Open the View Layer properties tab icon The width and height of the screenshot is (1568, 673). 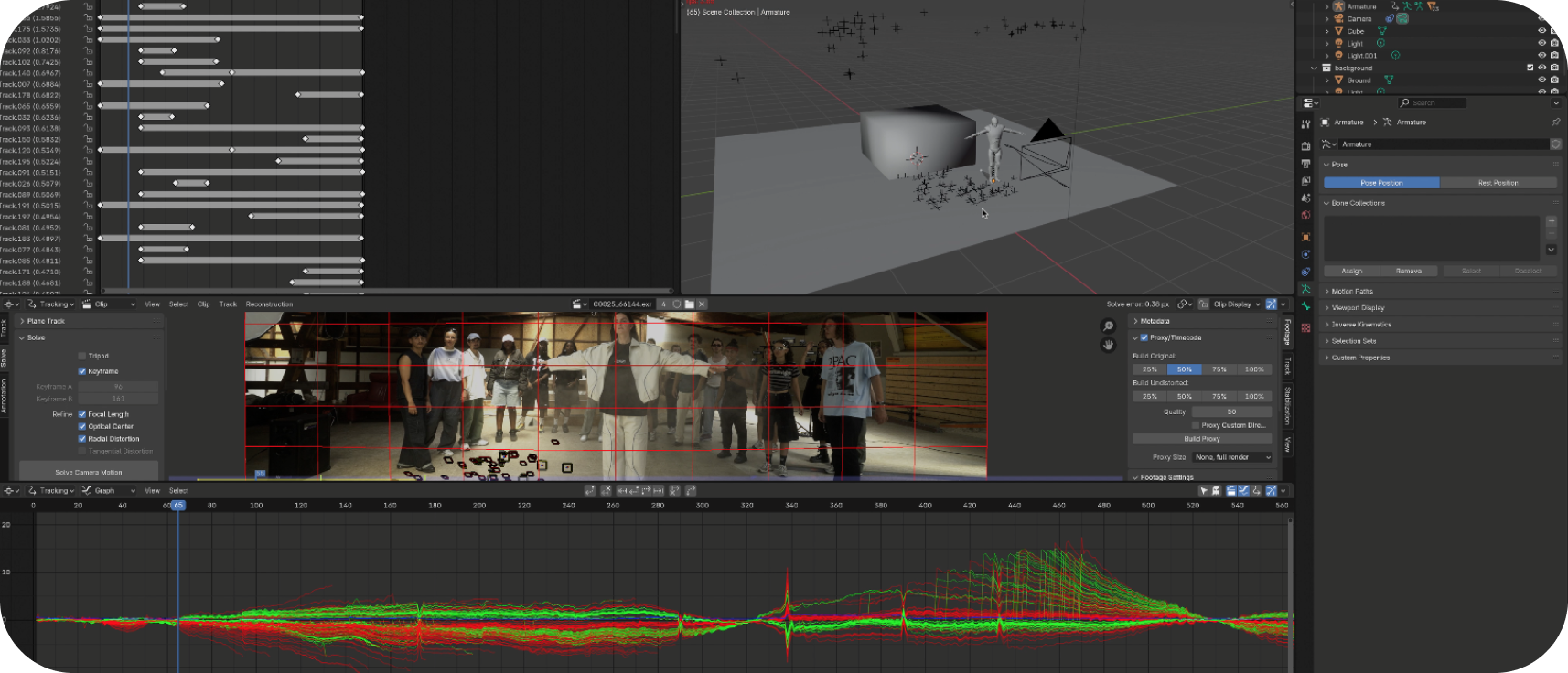[1305, 181]
